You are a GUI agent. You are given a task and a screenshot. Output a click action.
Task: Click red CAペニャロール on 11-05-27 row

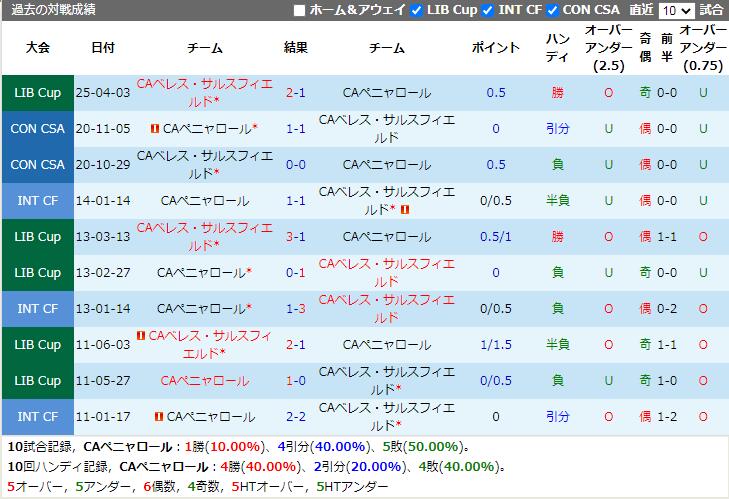[205, 380]
